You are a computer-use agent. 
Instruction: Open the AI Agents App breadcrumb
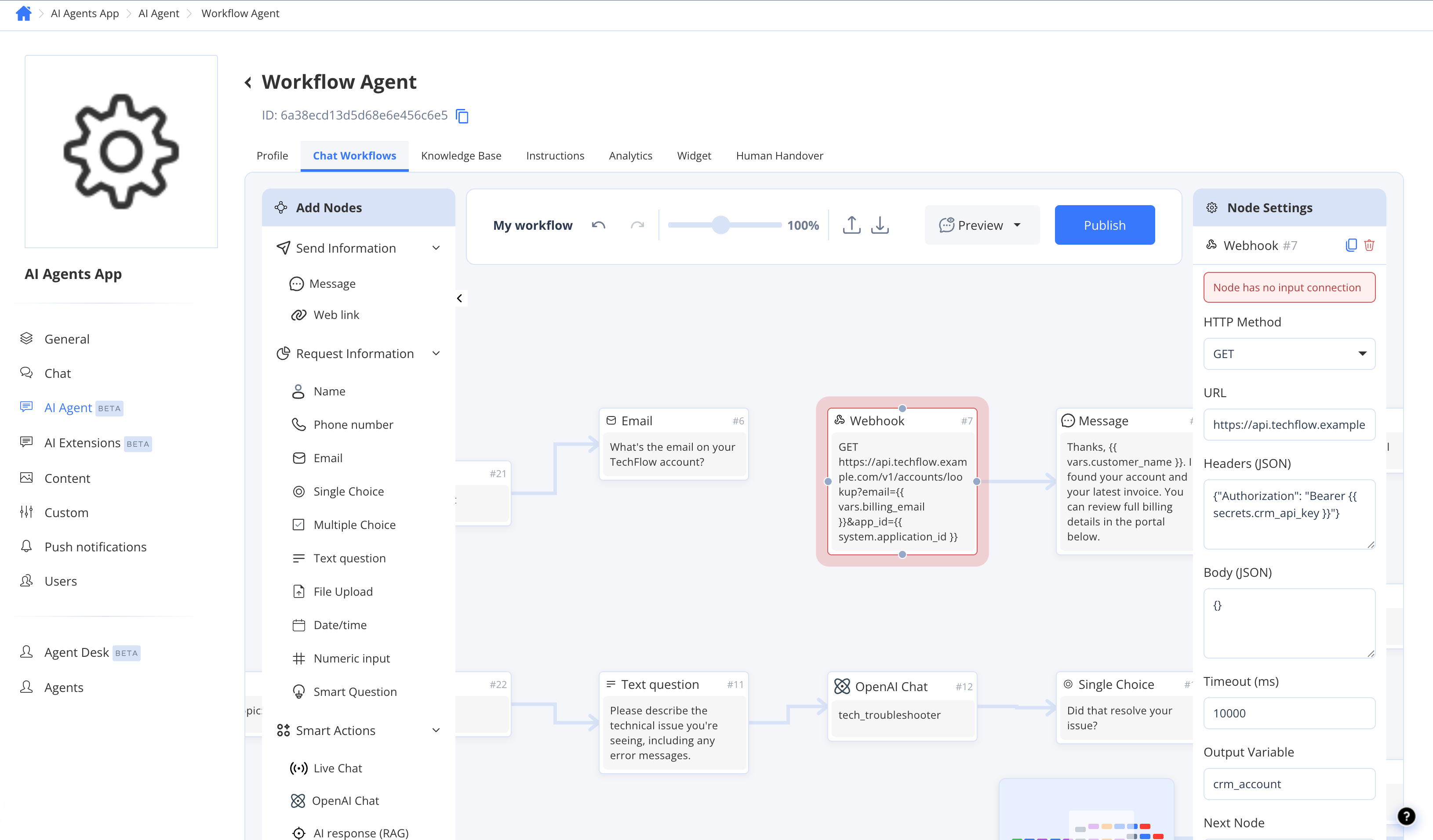point(85,13)
